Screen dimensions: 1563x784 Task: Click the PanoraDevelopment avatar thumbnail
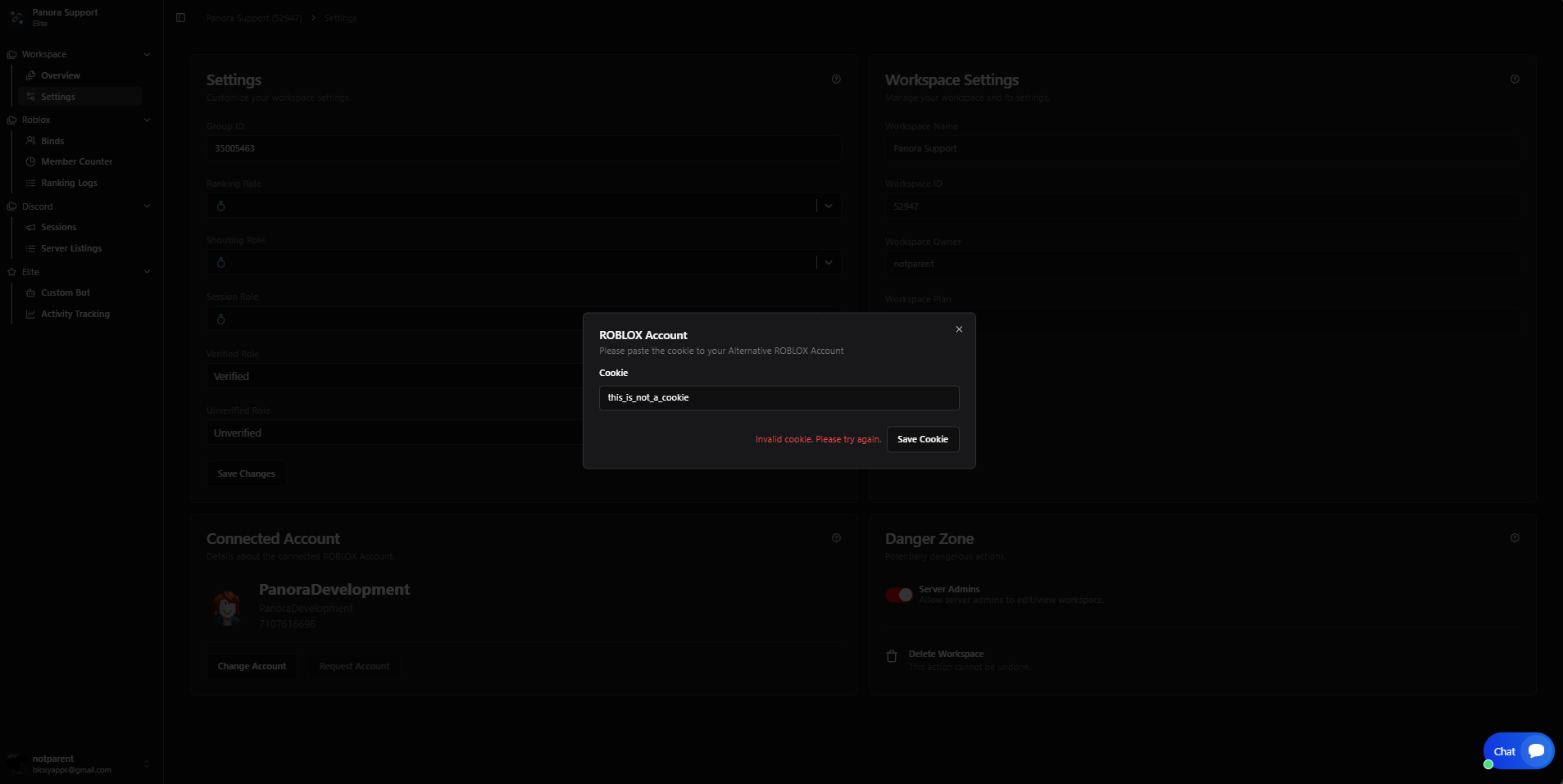227,607
